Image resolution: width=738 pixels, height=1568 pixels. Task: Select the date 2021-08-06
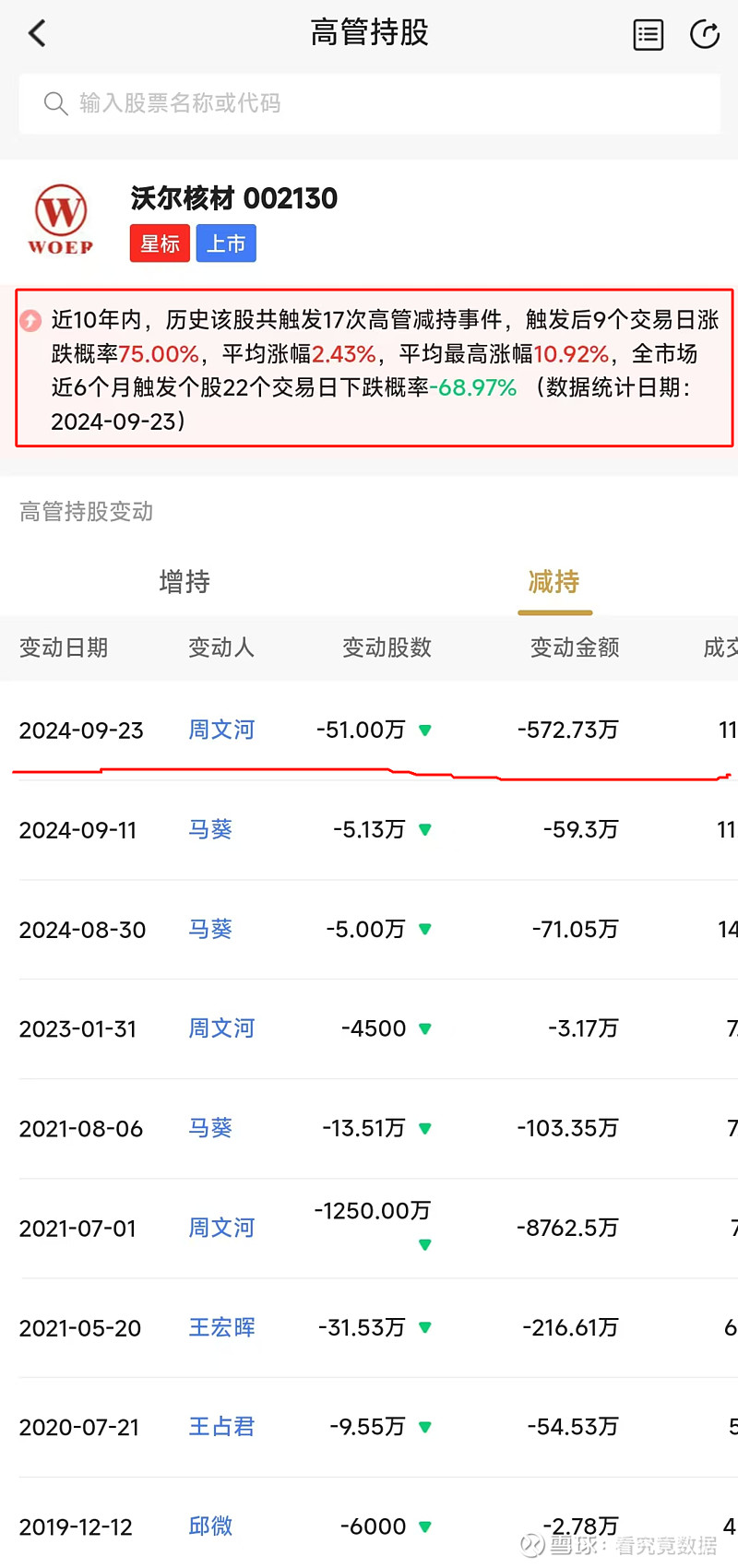(x=81, y=1129)
